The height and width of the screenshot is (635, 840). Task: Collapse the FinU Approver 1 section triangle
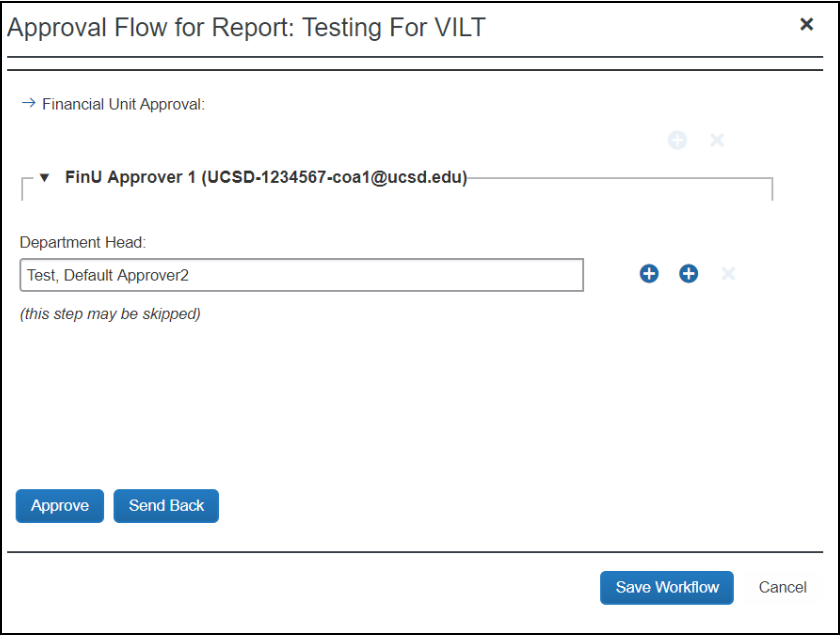[x=44, y=179]
